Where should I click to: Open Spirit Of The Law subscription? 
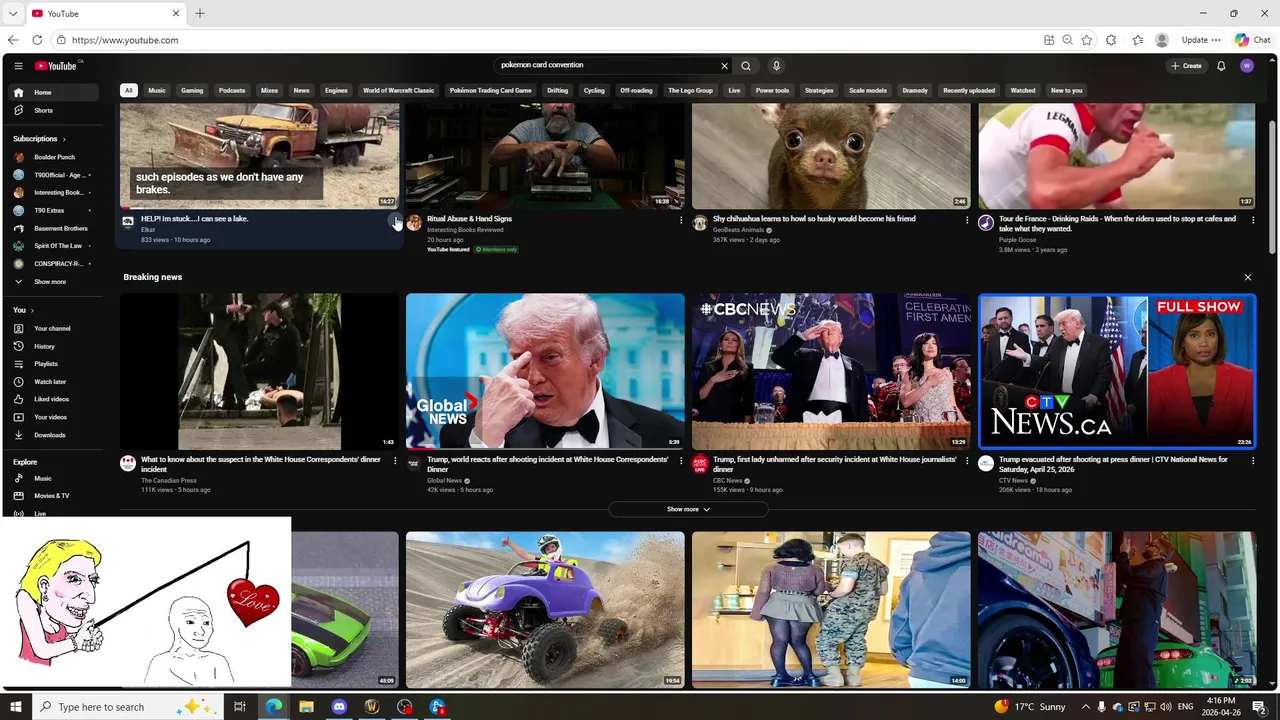click(55, 246)
